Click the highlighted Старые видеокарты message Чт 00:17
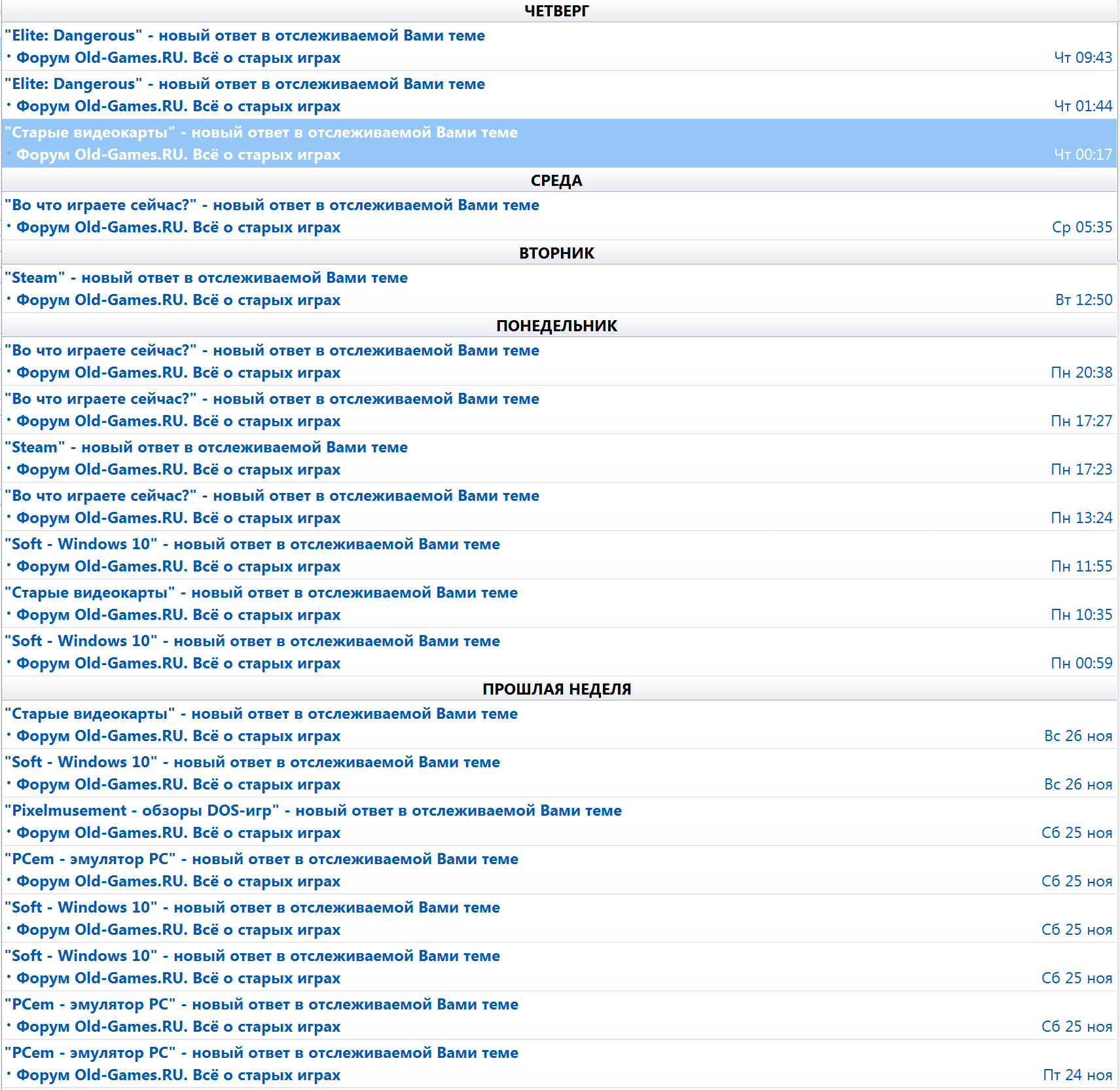Screen dimensions: 1120x1090 560,143
